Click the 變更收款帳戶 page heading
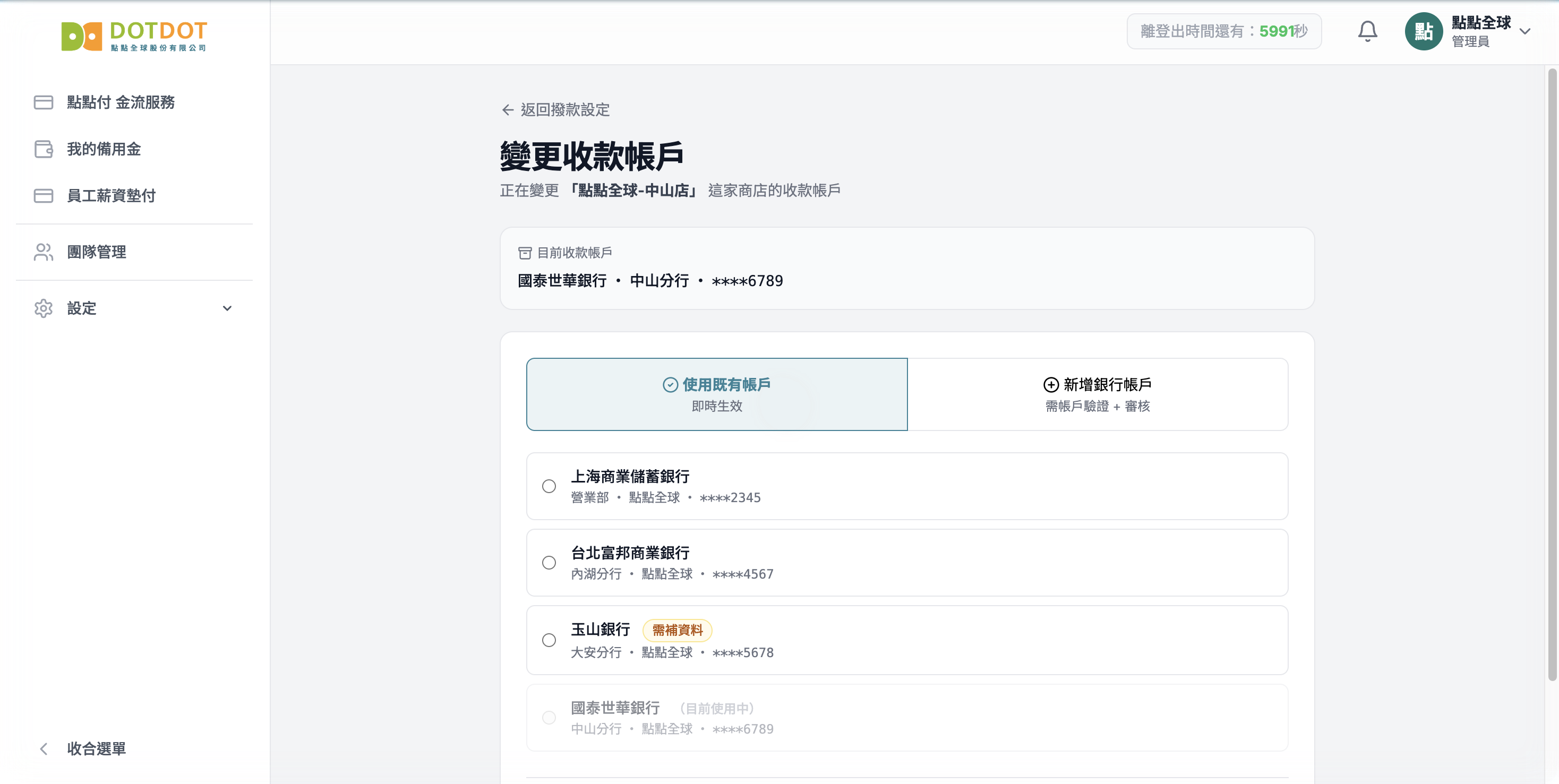The height and width of the screenshot is (784, 1559). pyautogui.click(x=592, y=156)
